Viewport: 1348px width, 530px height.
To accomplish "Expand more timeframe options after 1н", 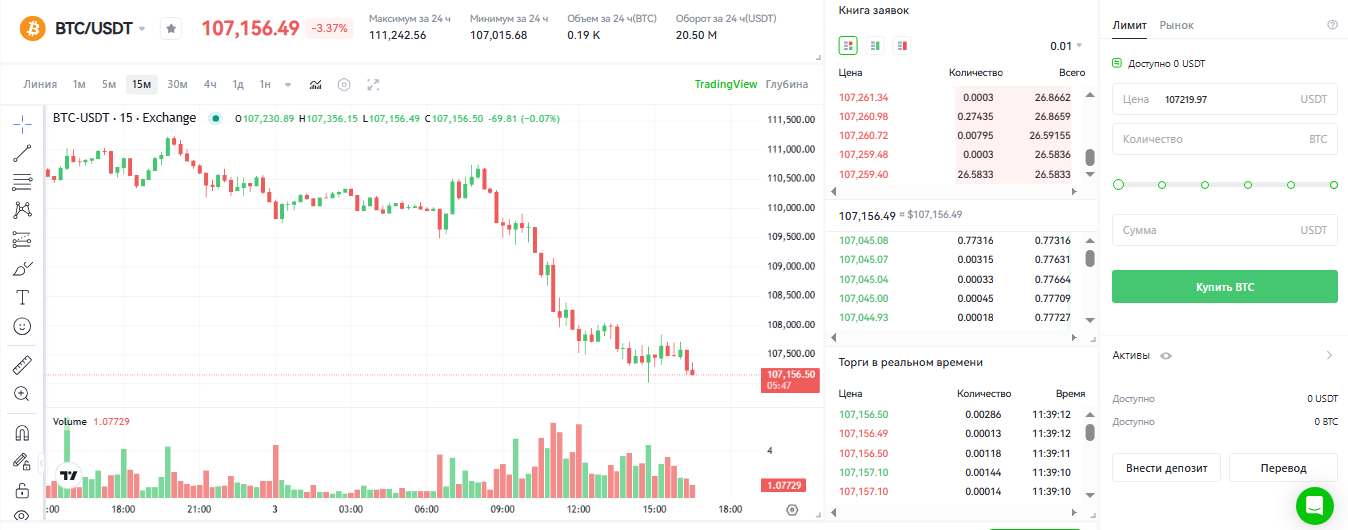I will pos(288,85).
